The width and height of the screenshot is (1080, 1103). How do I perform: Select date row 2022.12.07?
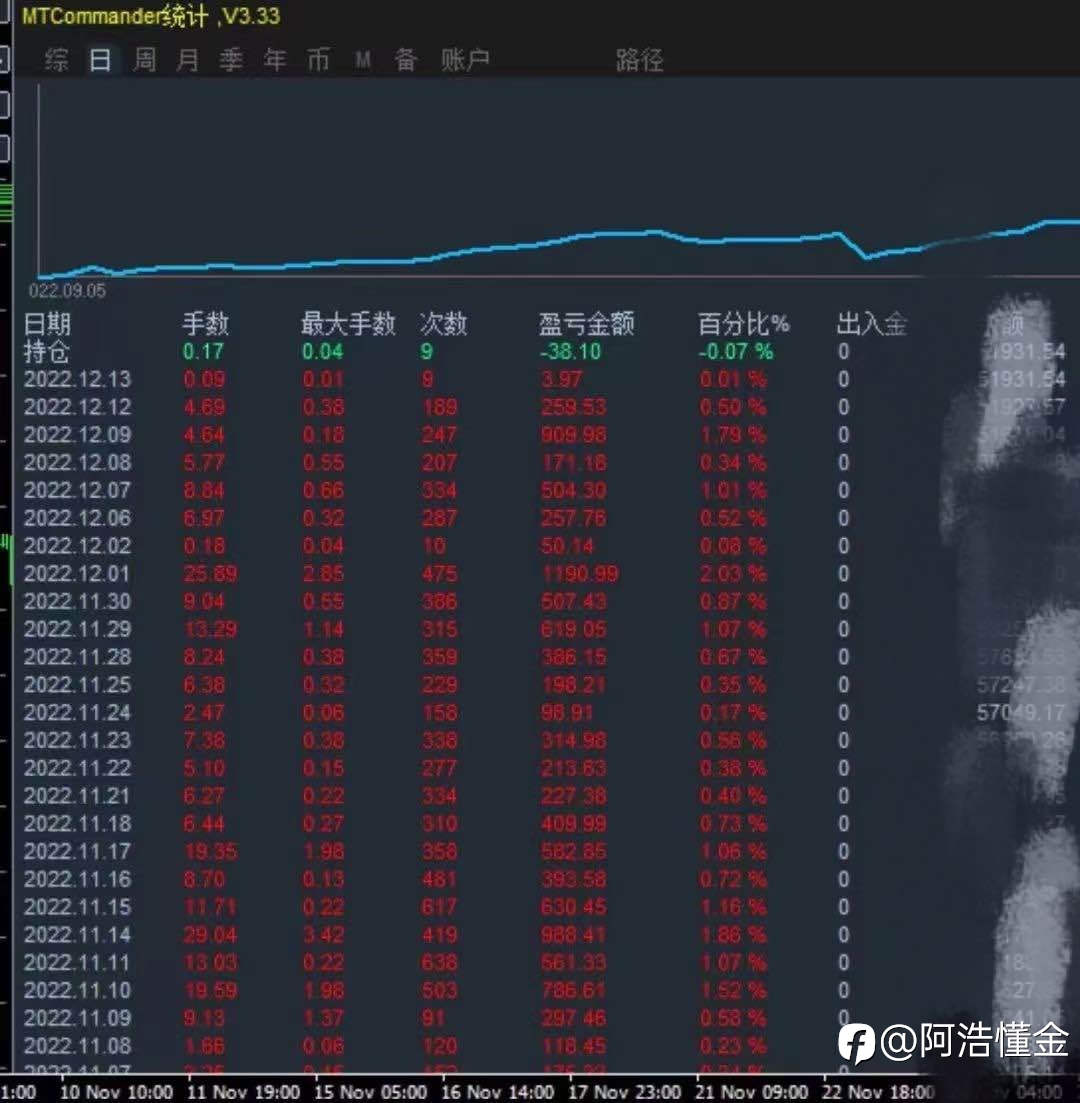point(77,490)
